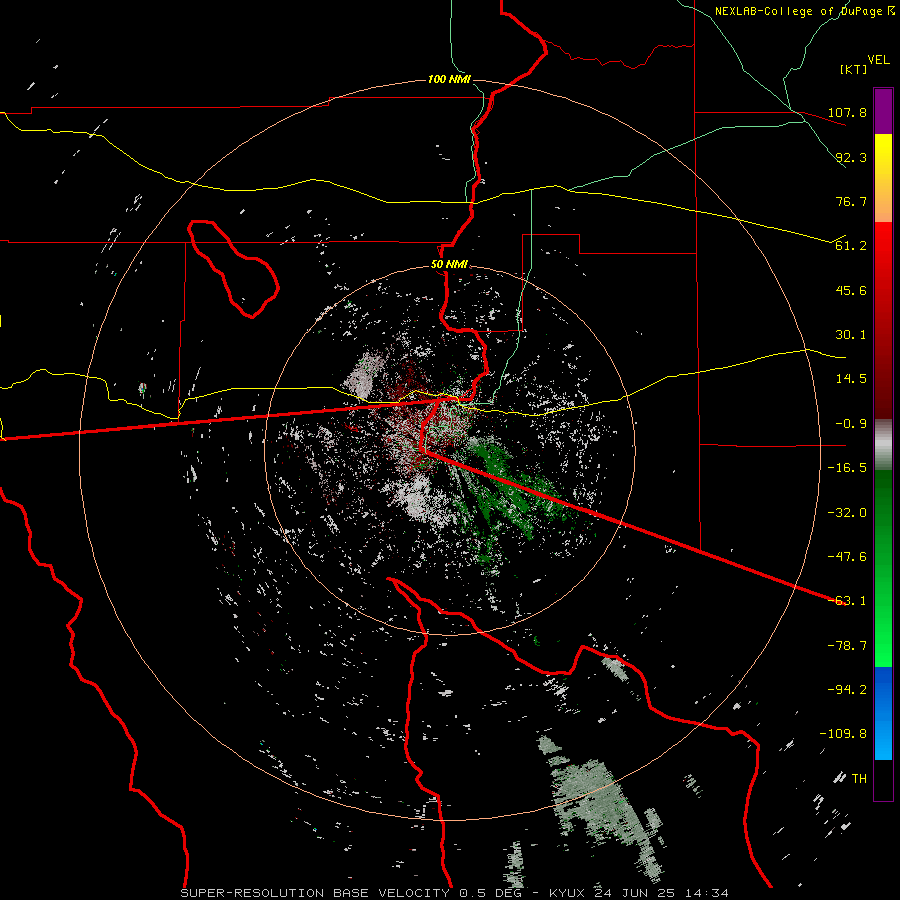Click the -47.6 velocity scale value
900x900 pixels.
[x=847, y=557]
